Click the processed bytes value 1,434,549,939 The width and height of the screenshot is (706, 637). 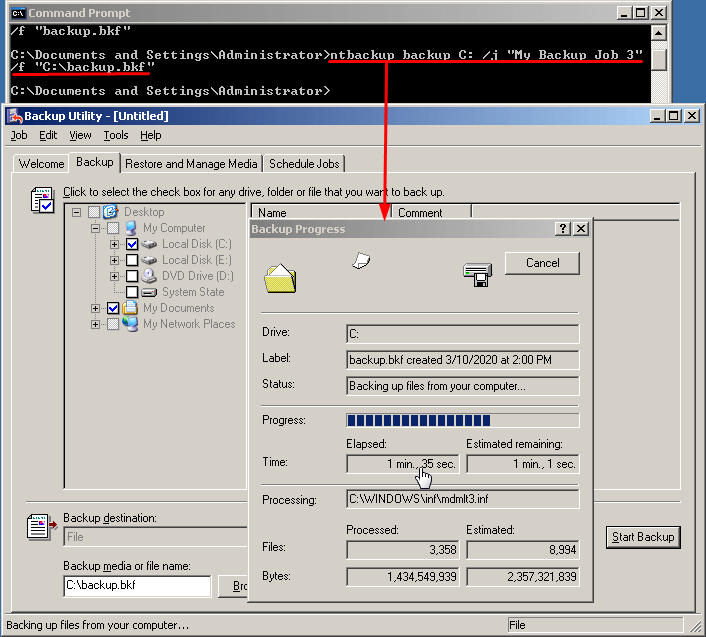[x=403, y=577]
